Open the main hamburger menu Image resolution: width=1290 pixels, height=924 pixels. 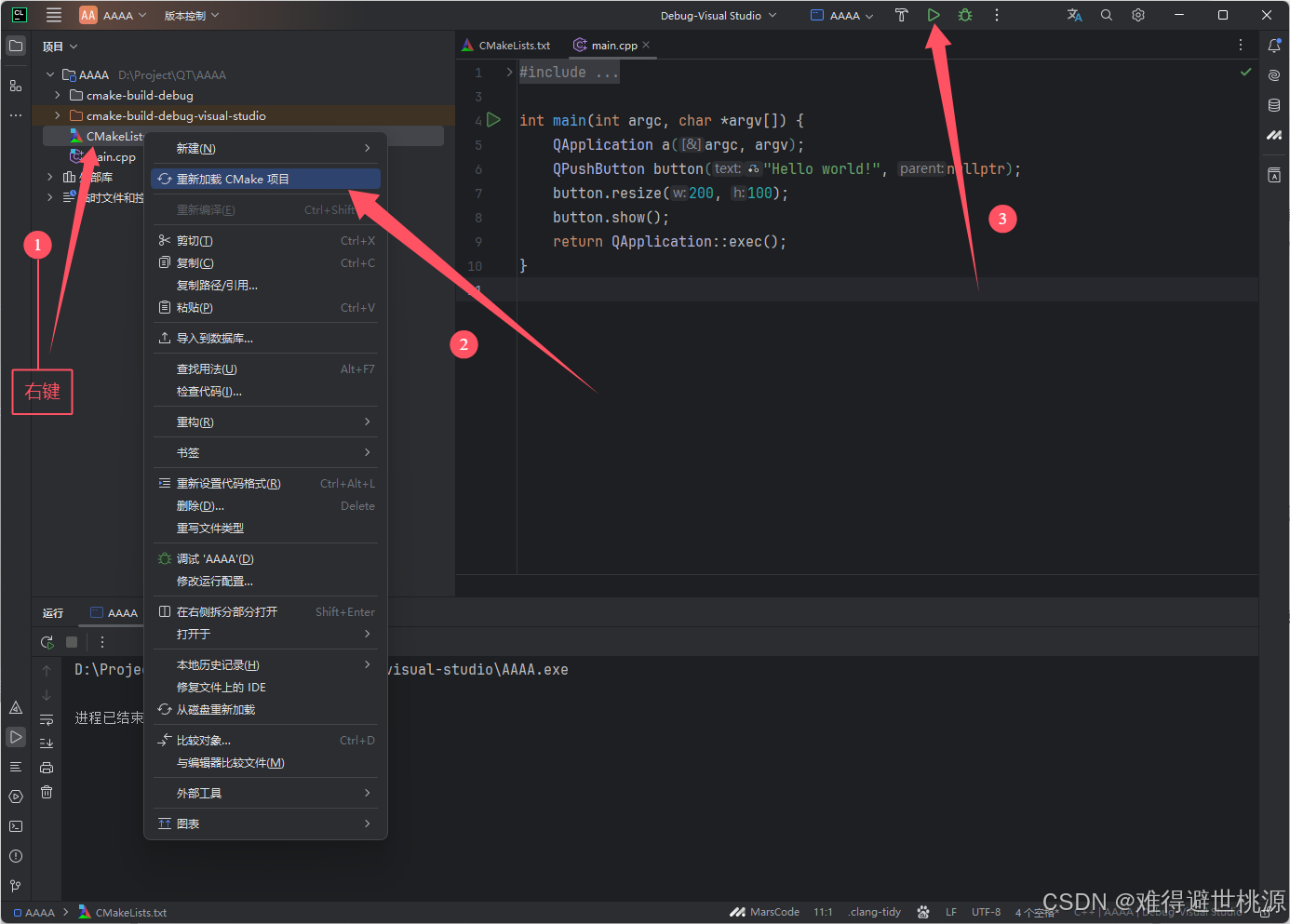click(54, 15)
